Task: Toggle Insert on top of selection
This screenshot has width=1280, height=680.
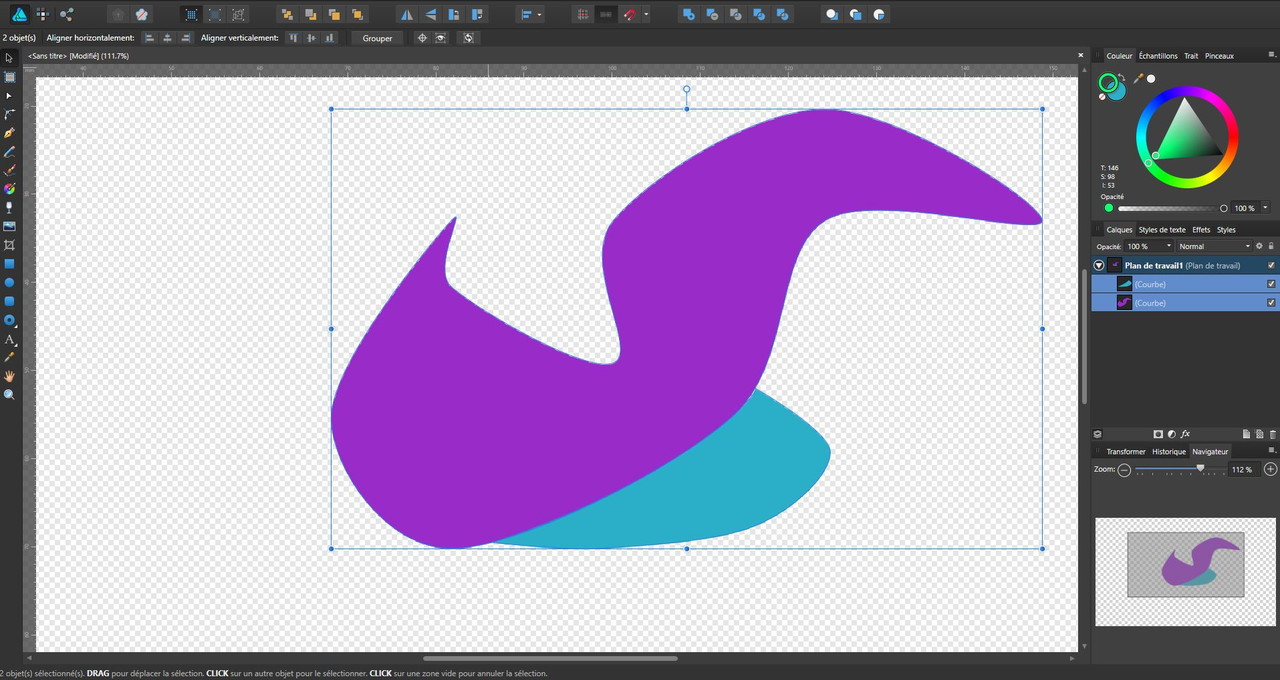Action: coord(855,15)
